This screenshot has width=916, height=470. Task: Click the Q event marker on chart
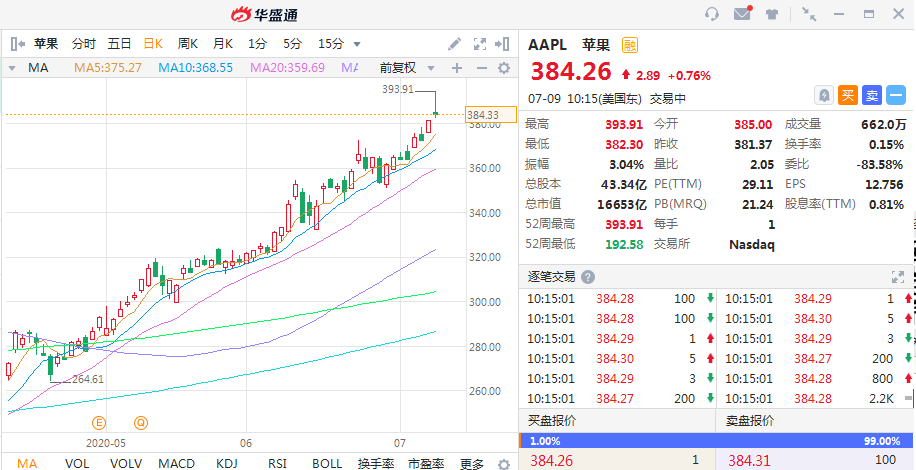click(140, 422)
